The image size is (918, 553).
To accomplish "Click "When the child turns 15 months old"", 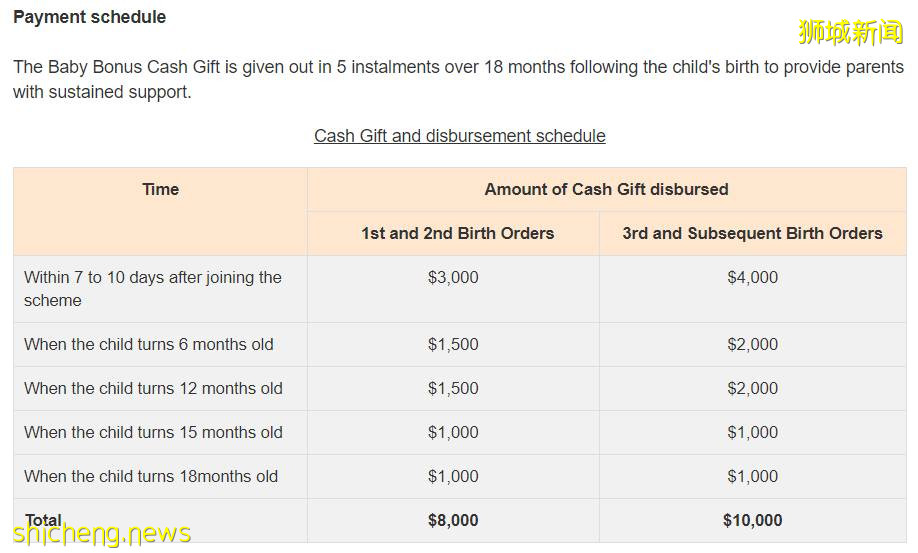I will (x=153, y=432).
